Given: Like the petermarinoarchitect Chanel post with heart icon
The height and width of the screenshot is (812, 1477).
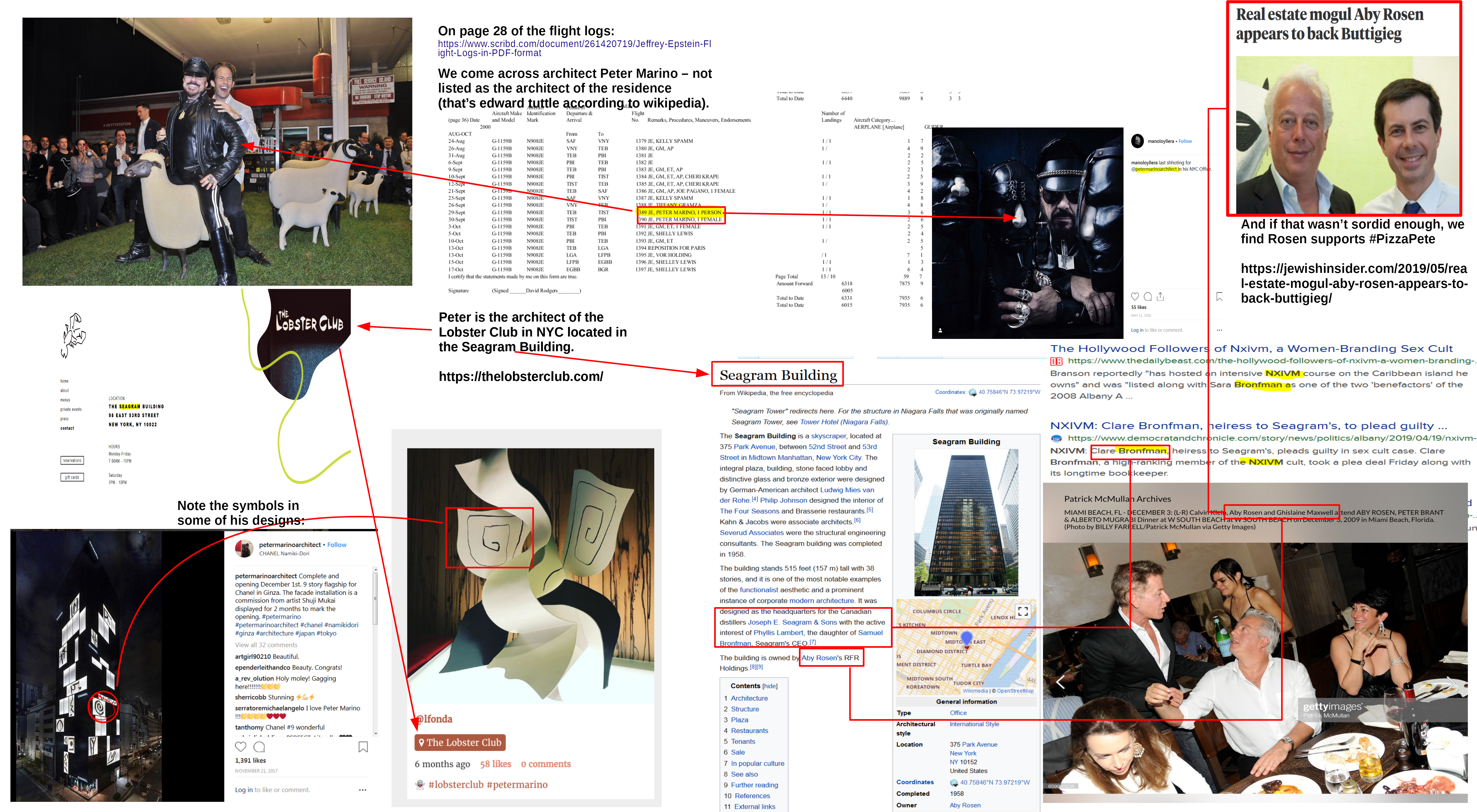Looking at the screenshot, I should tap(241, 747).
